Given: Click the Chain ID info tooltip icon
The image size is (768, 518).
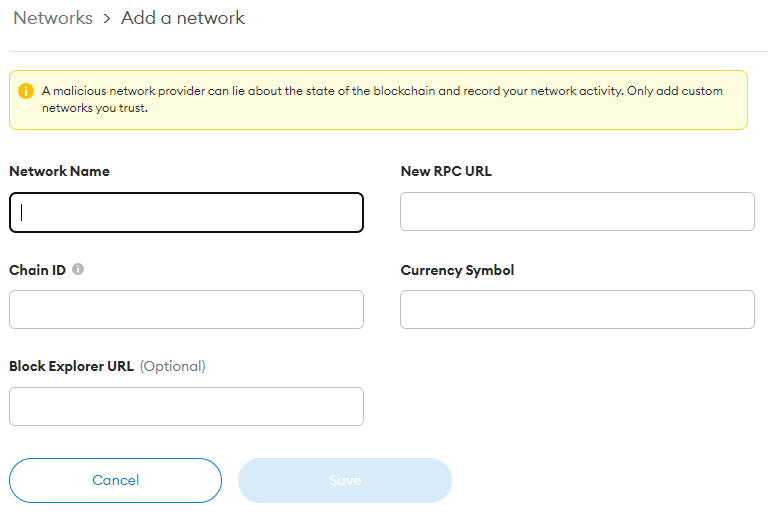Looking at the screenshot, I should 78,269.
